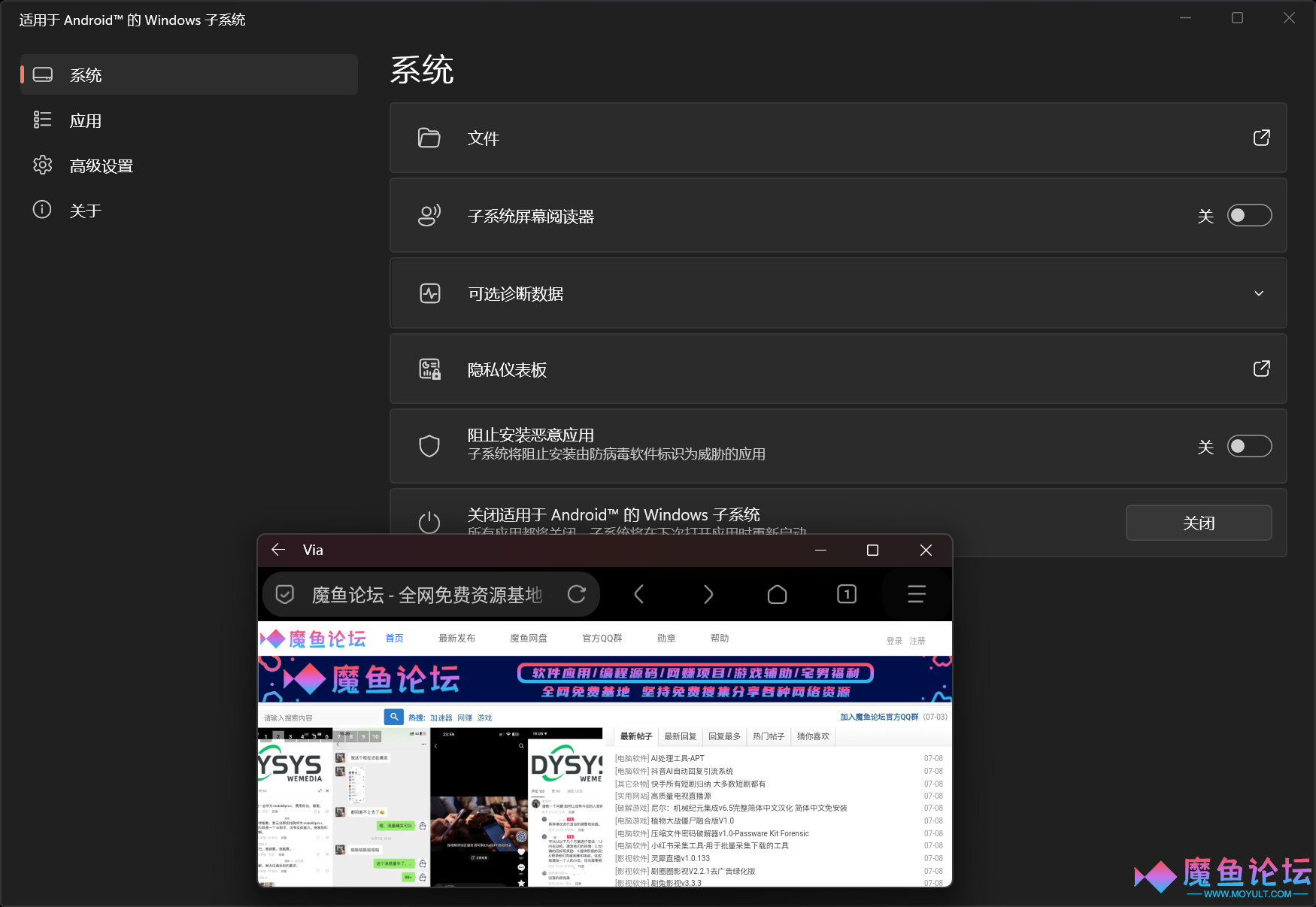The image size is (1316, 907).
Task: Click the 注册 link on the forum
Action: [917, 641]
